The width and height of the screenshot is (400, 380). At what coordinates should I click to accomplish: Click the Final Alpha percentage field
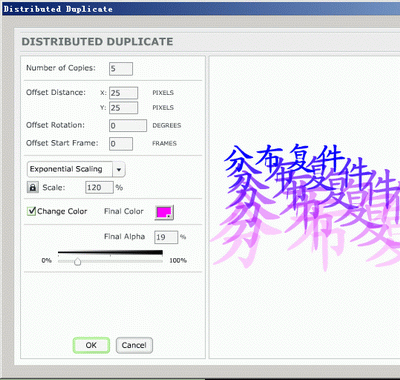(x=166, y=237)
